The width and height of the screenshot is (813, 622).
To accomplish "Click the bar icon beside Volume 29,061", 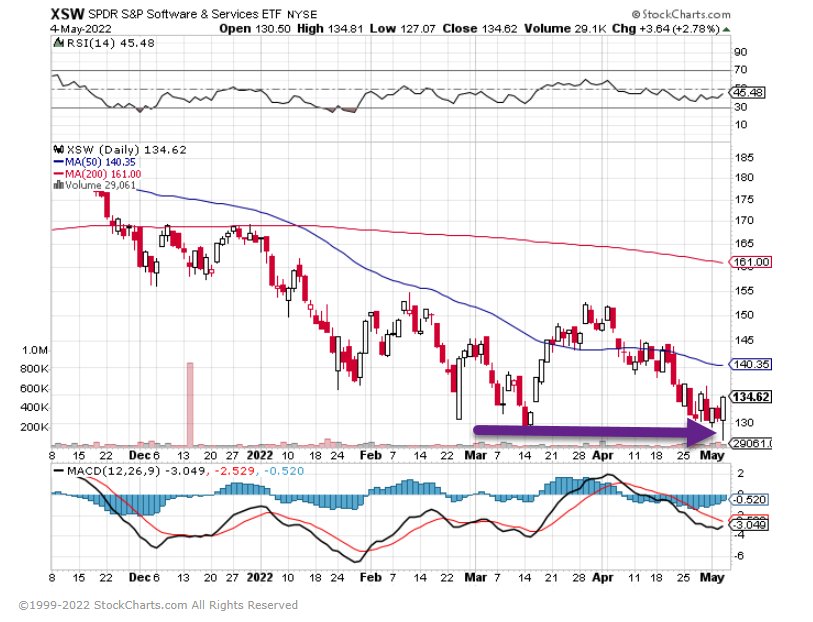I will tap(59, 185).
